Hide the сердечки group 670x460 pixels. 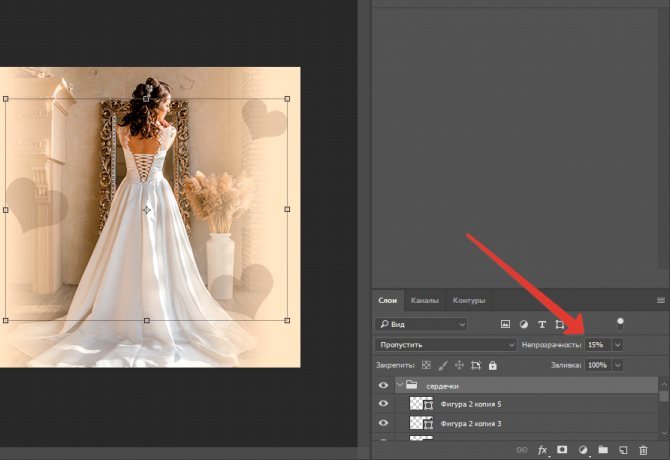pos(383,385)
